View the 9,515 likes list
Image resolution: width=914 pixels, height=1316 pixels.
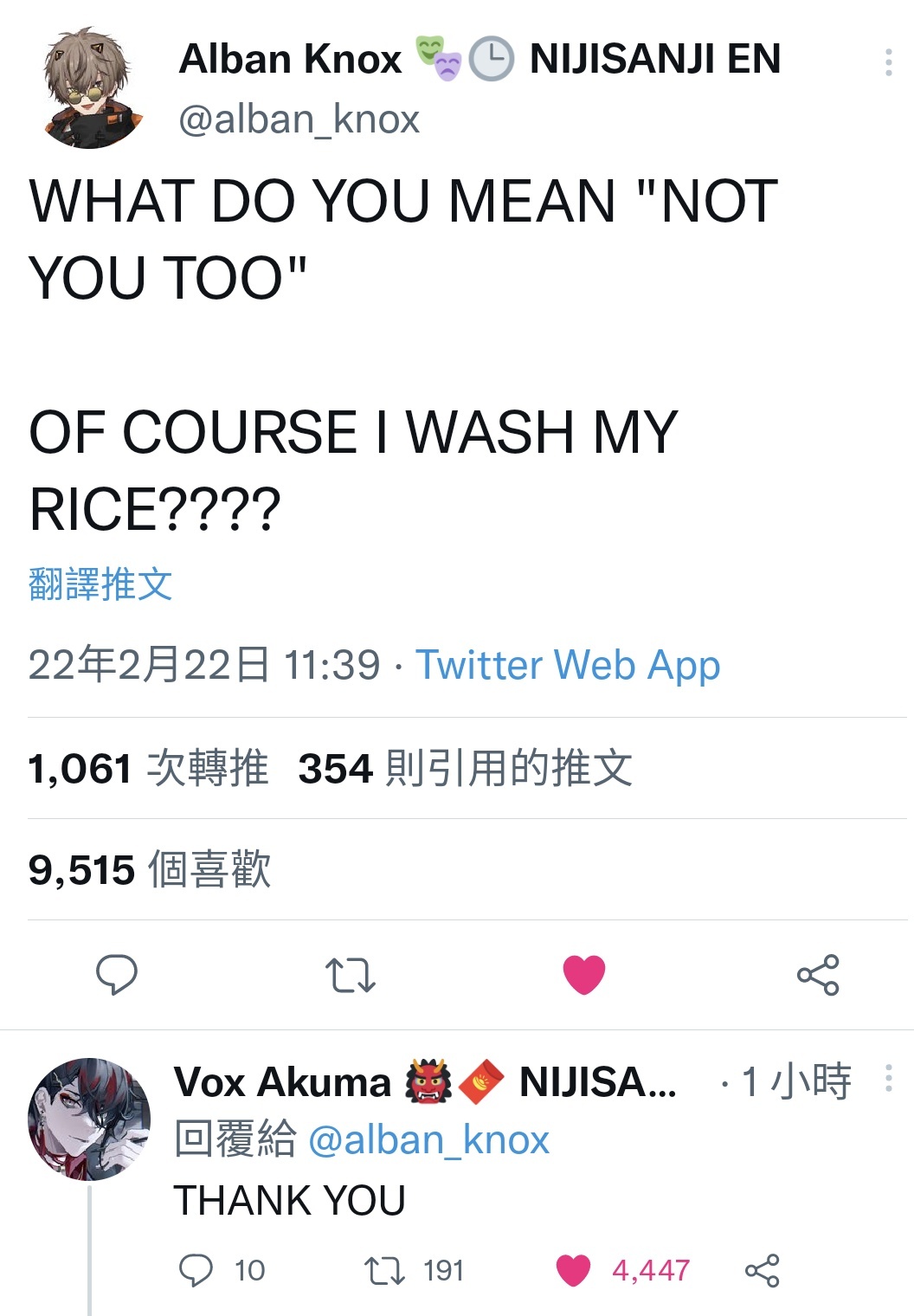click(x=150, y=869)
